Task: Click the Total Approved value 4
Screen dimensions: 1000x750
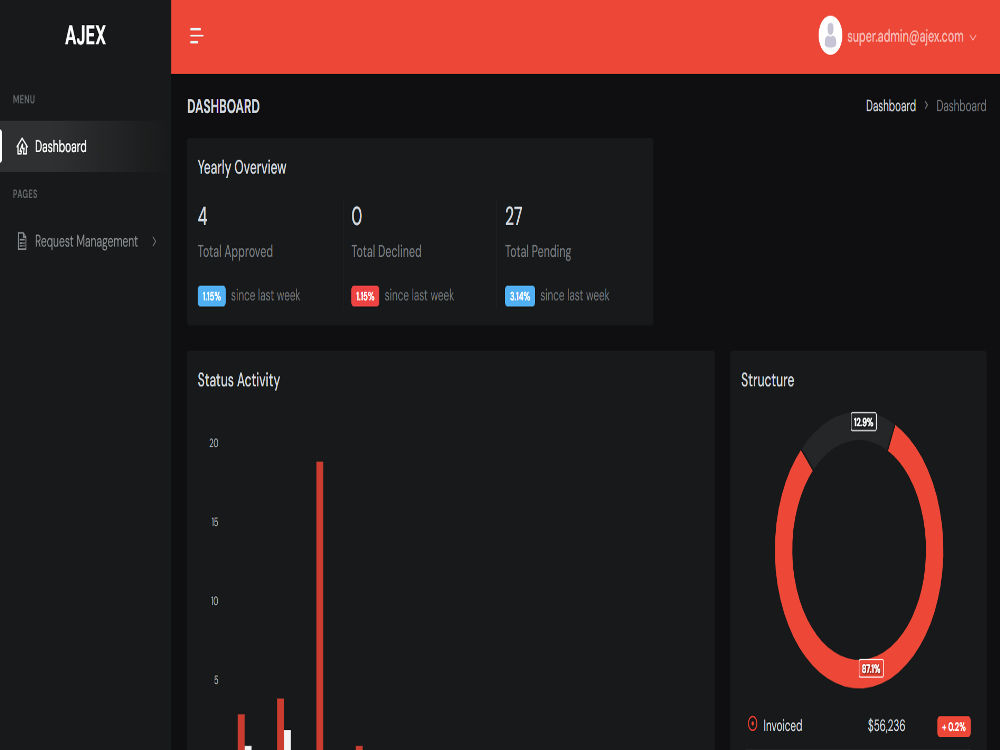Action: point(202,216)
